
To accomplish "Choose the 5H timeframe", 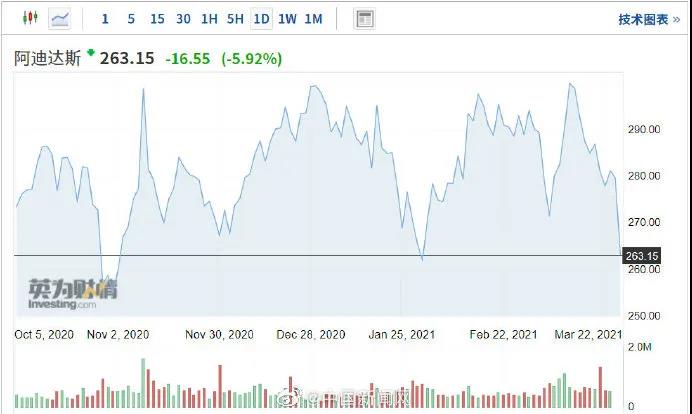I will [235, 19].
